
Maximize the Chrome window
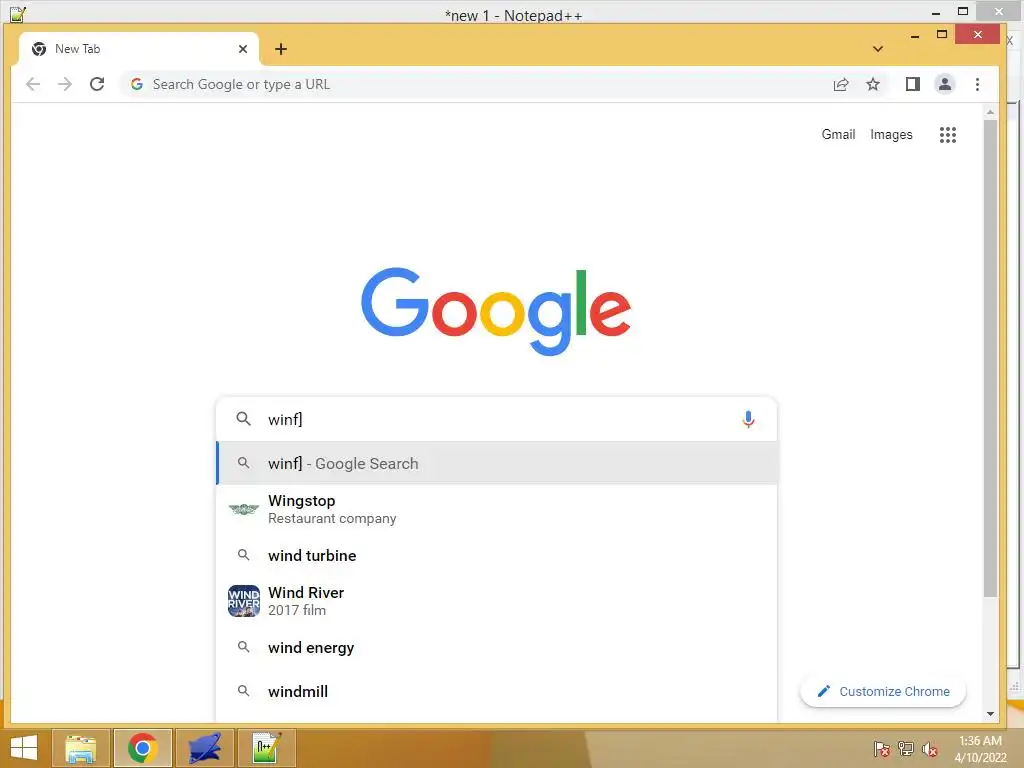click(941, 35)
